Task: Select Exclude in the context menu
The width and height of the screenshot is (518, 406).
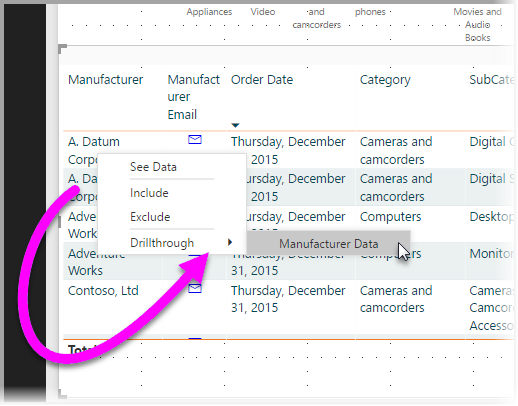Action: pos(150,217)
